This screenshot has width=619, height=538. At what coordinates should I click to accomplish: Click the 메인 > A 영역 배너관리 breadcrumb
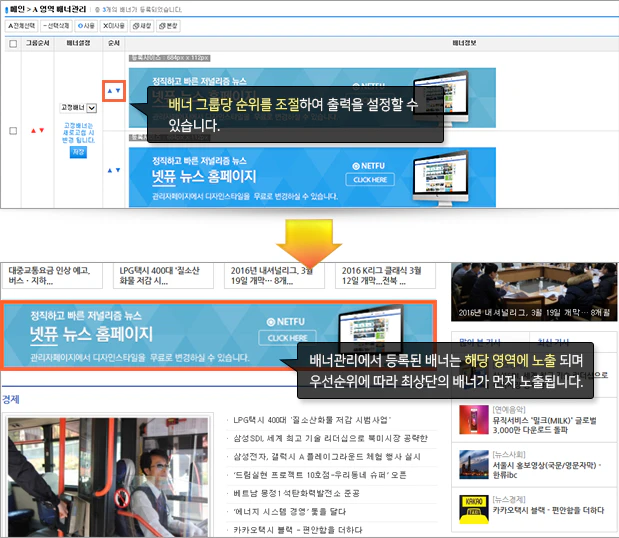click(x=48, y=9)
